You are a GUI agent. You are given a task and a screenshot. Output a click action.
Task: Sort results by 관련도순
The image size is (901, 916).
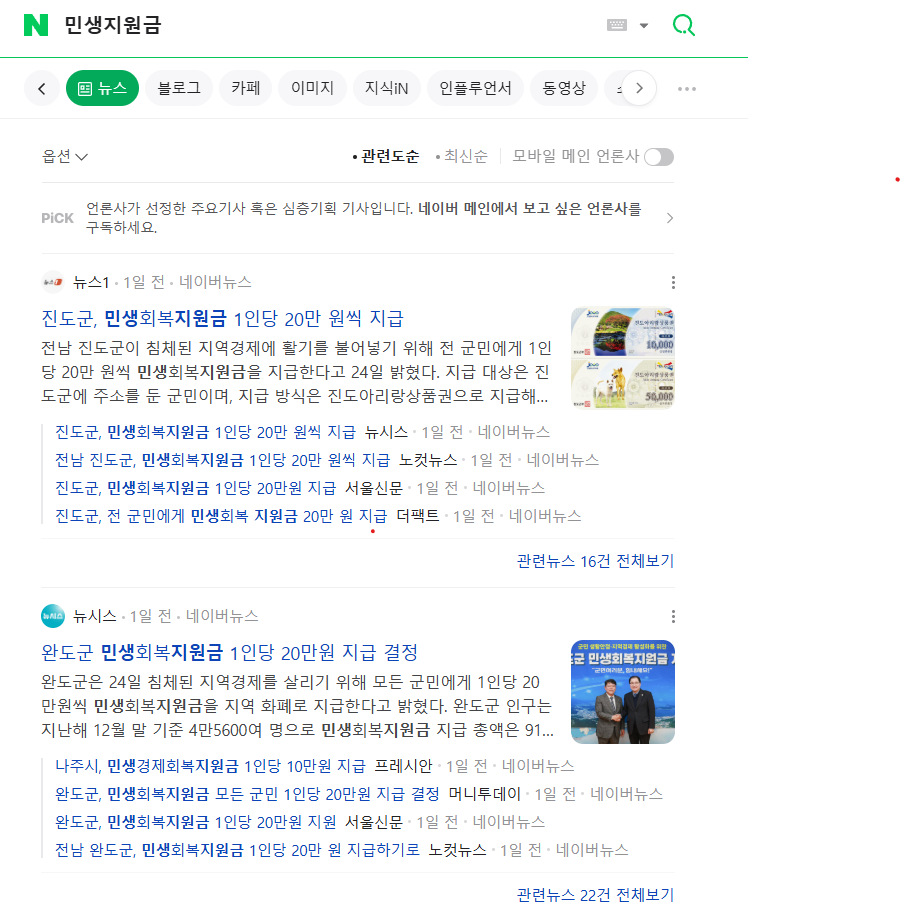click(386, 157)
